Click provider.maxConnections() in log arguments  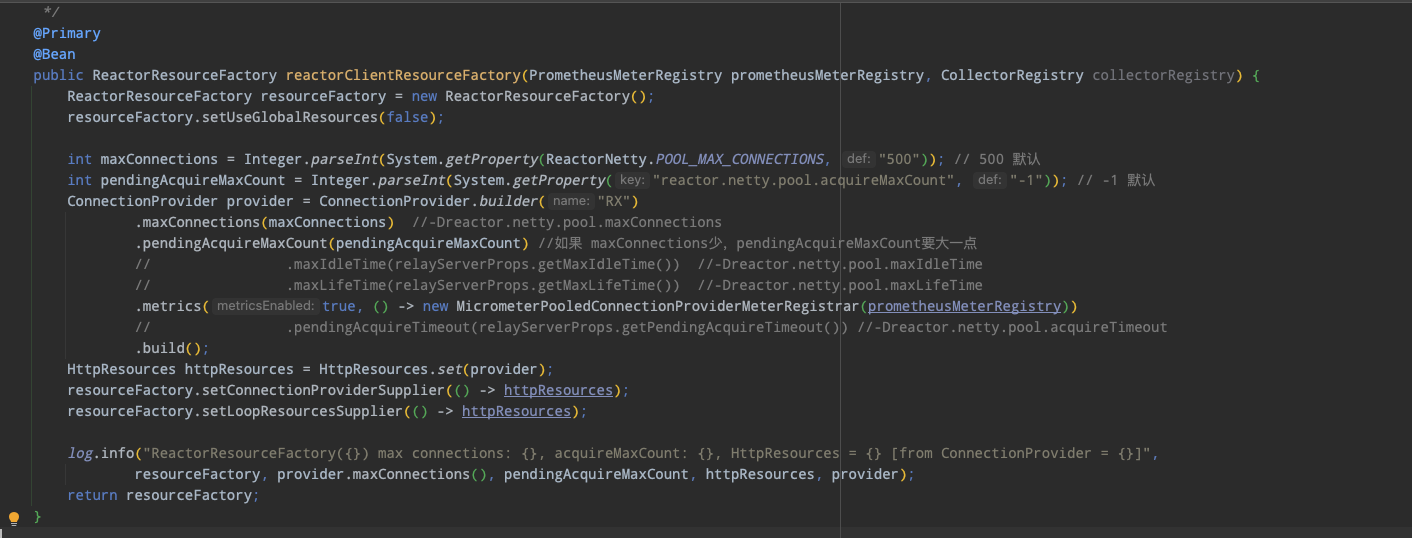click(382, 474)
